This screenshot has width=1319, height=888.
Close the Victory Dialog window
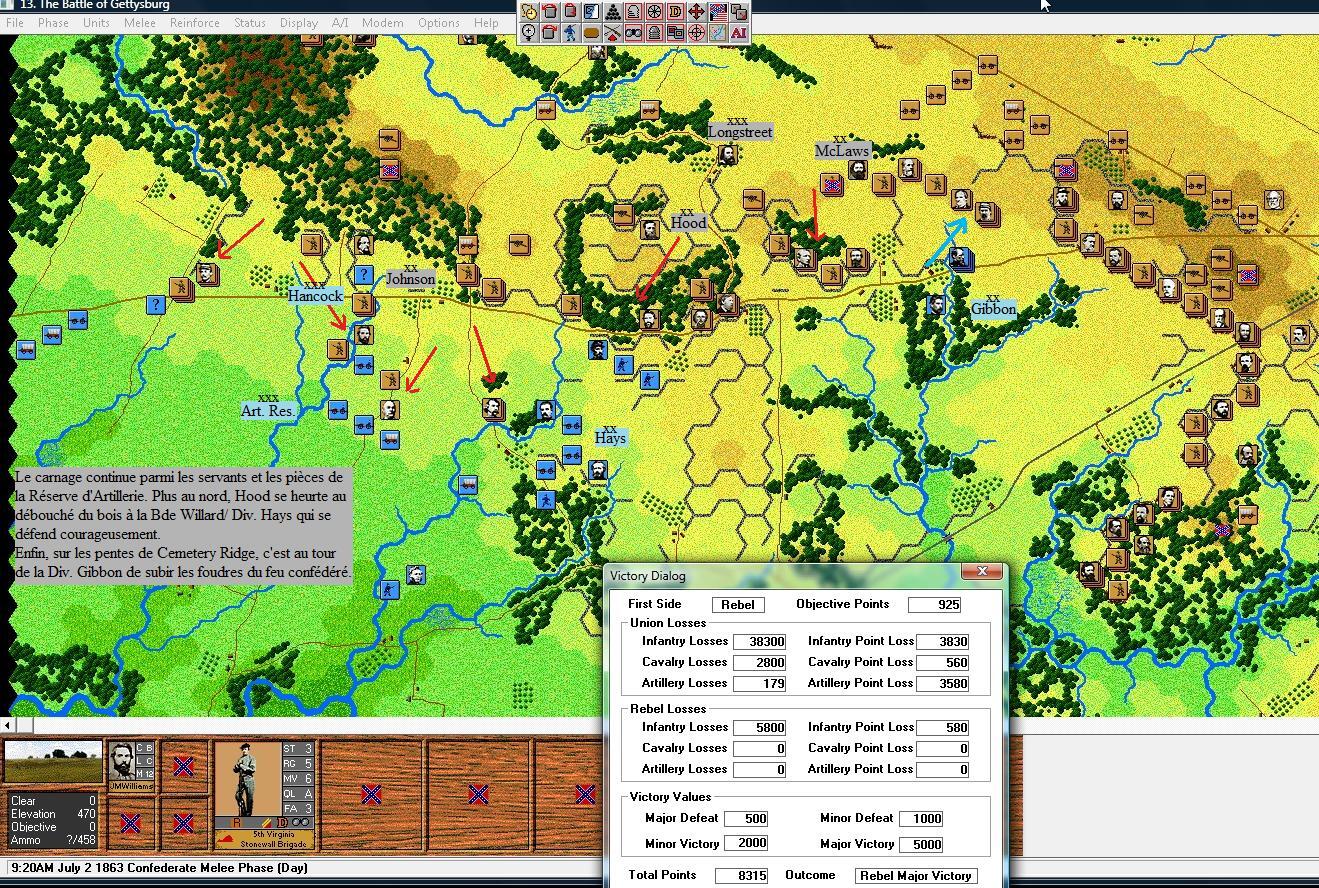click(x=982, y=571)
